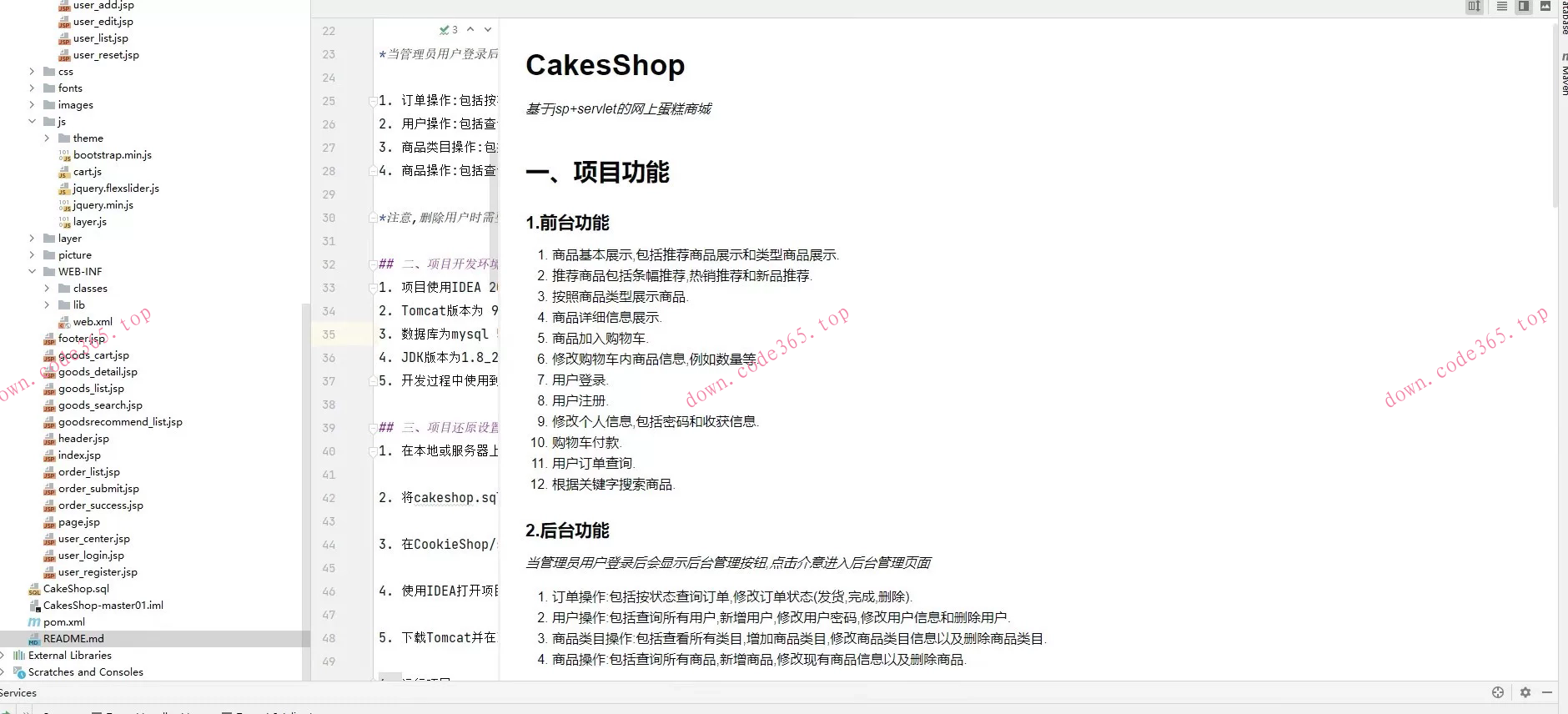Select CakeShop.sql file
The height and width of the screenshot is (714, 1568).
[76, 589]
